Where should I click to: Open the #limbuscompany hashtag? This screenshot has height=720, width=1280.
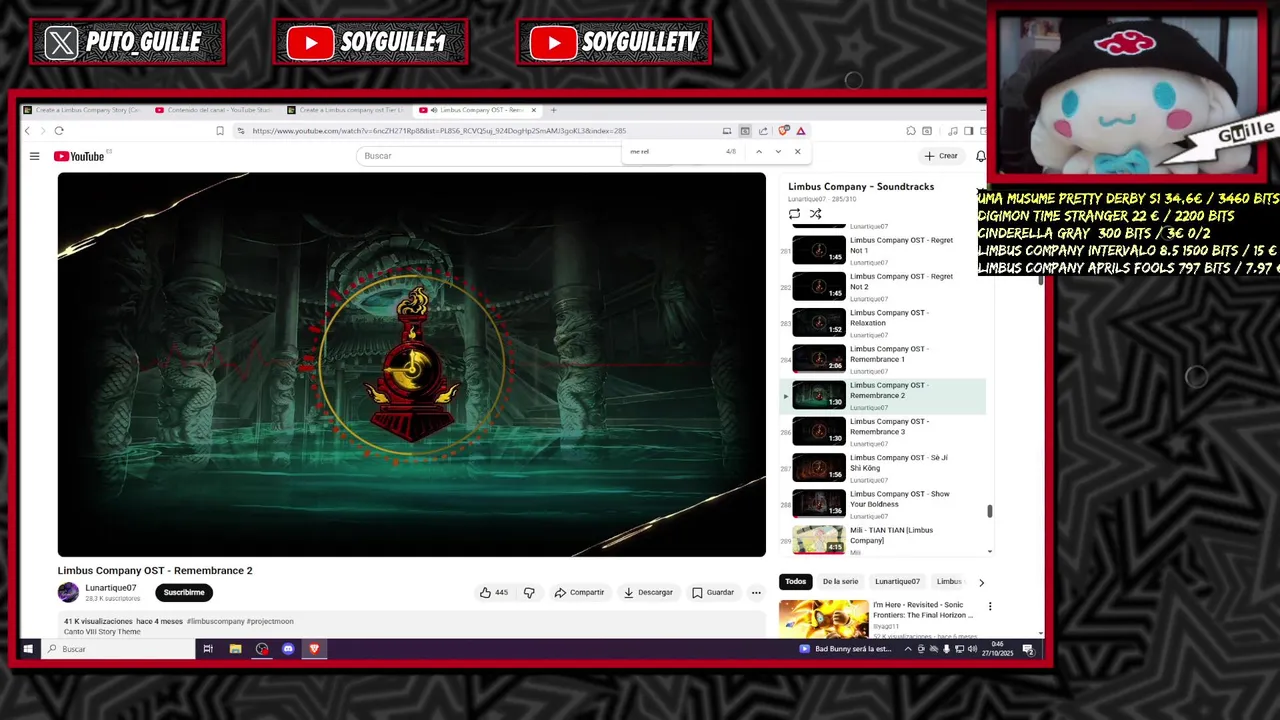coord(215,622)
